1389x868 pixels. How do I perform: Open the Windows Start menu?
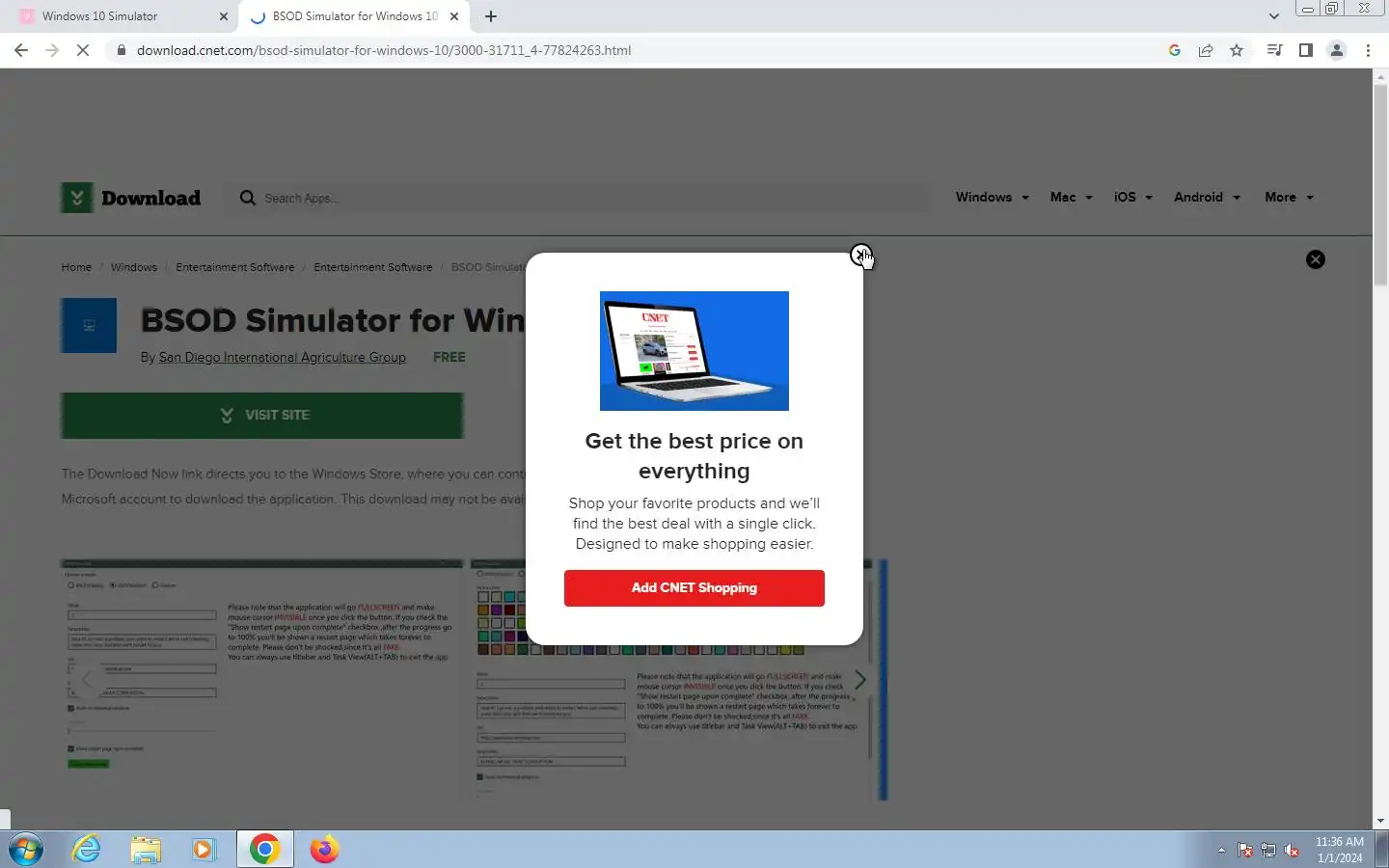26,850
